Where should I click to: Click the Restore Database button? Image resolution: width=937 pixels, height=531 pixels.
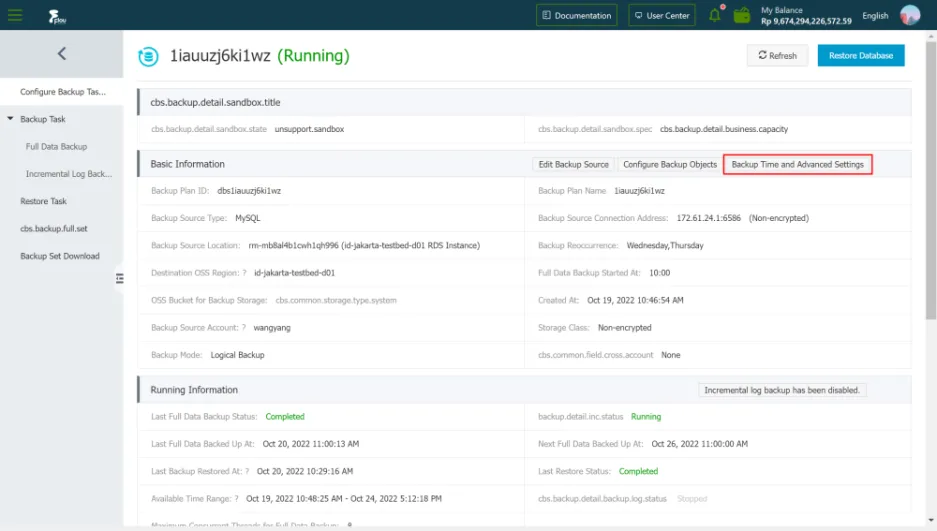click(860, 56)
